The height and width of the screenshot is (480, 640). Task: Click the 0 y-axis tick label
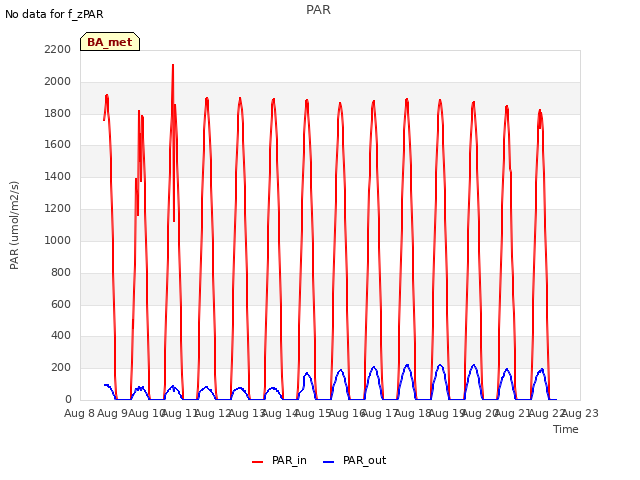pos(68,399)
